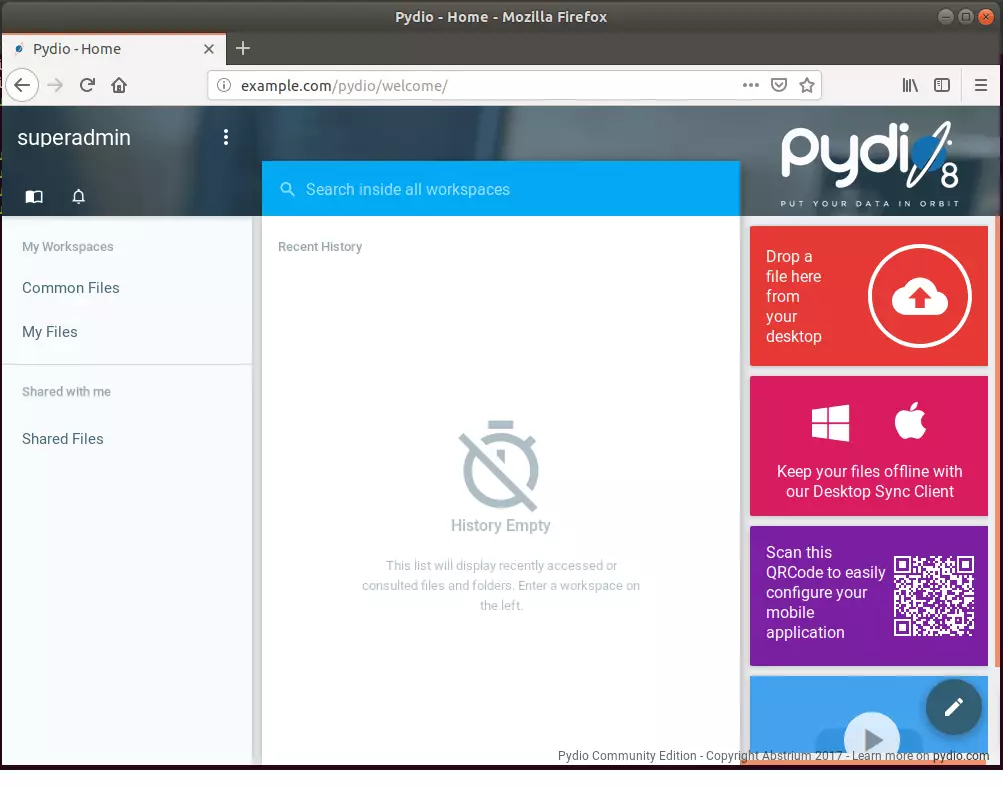Click the Firefox home icon
The image size is (1003, 787).
click(x=119, y=85)
